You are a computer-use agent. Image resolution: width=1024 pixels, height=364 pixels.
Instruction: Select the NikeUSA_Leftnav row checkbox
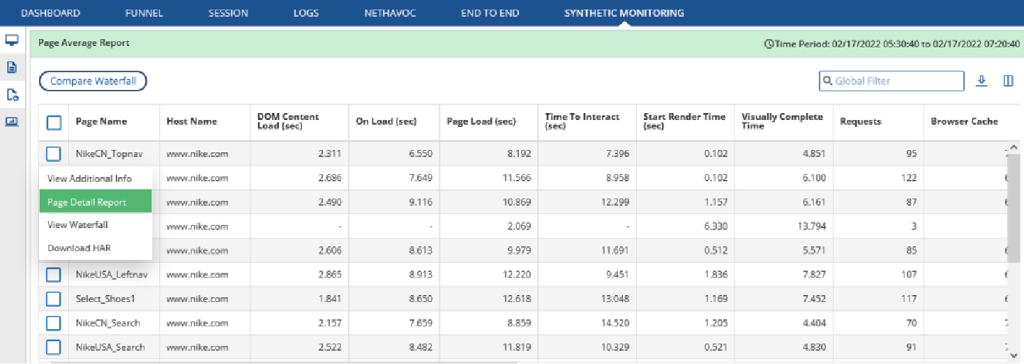[54, 274]
